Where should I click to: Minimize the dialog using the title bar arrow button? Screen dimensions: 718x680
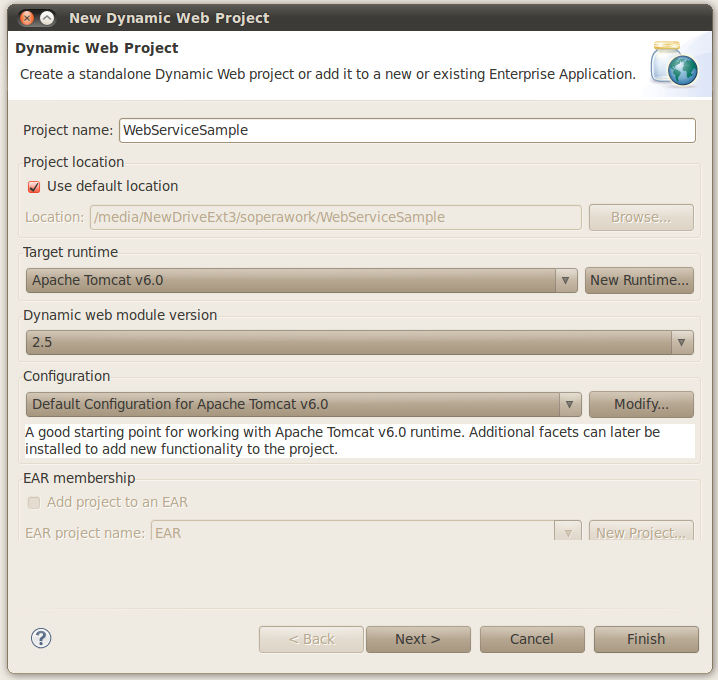pos(47,18)
